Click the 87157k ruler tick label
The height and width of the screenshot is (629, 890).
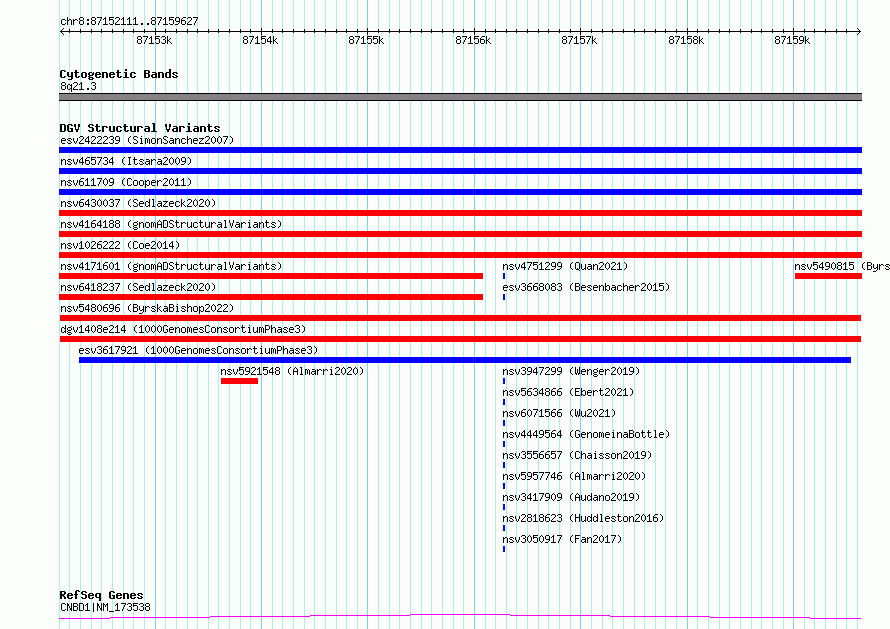point(579,40)
